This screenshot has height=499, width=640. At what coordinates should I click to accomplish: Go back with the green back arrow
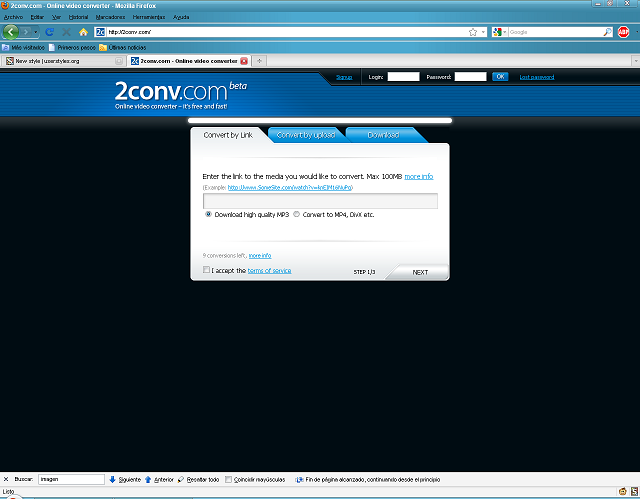pyautogui.click(x=11, y=32)
